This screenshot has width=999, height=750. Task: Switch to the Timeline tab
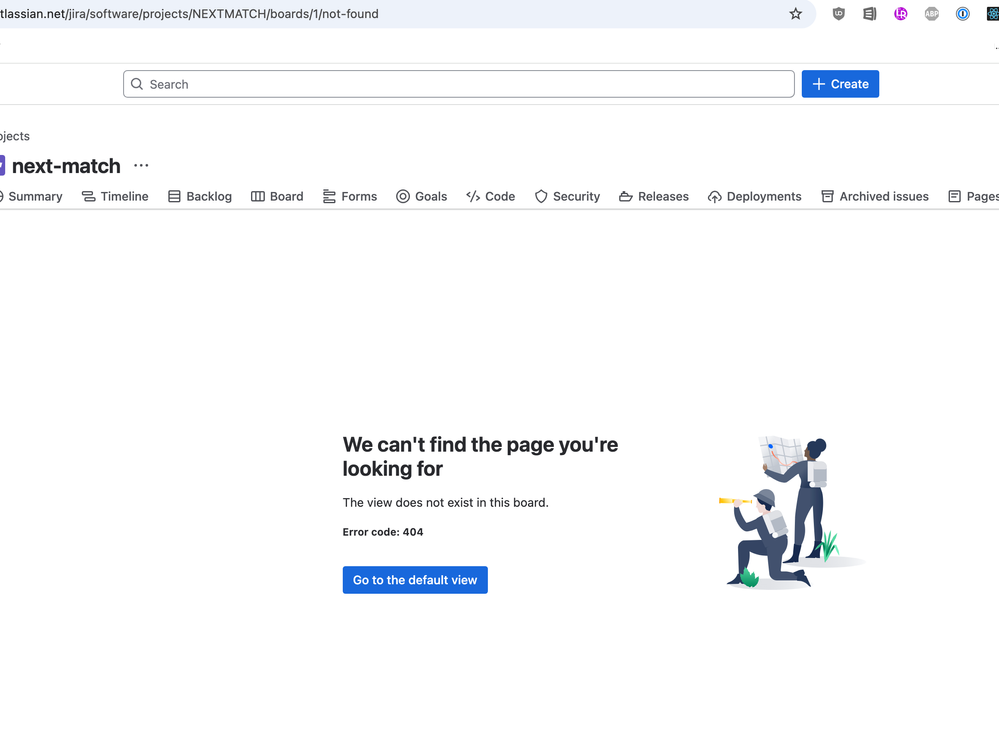point(115,196)
